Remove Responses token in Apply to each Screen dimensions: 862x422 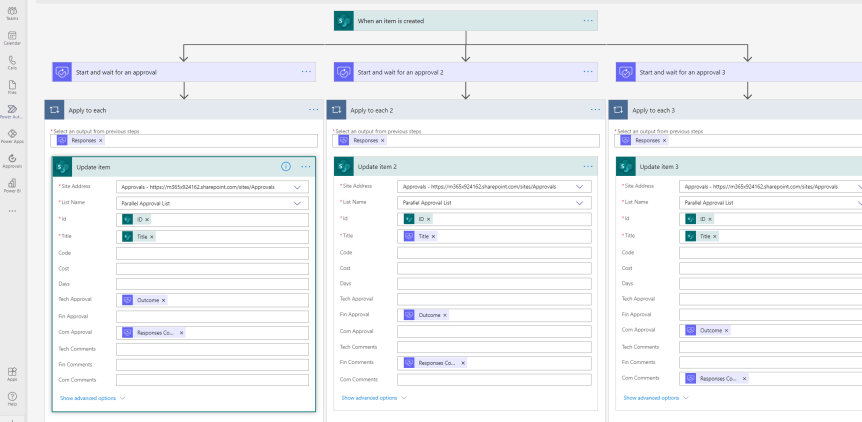101,141
